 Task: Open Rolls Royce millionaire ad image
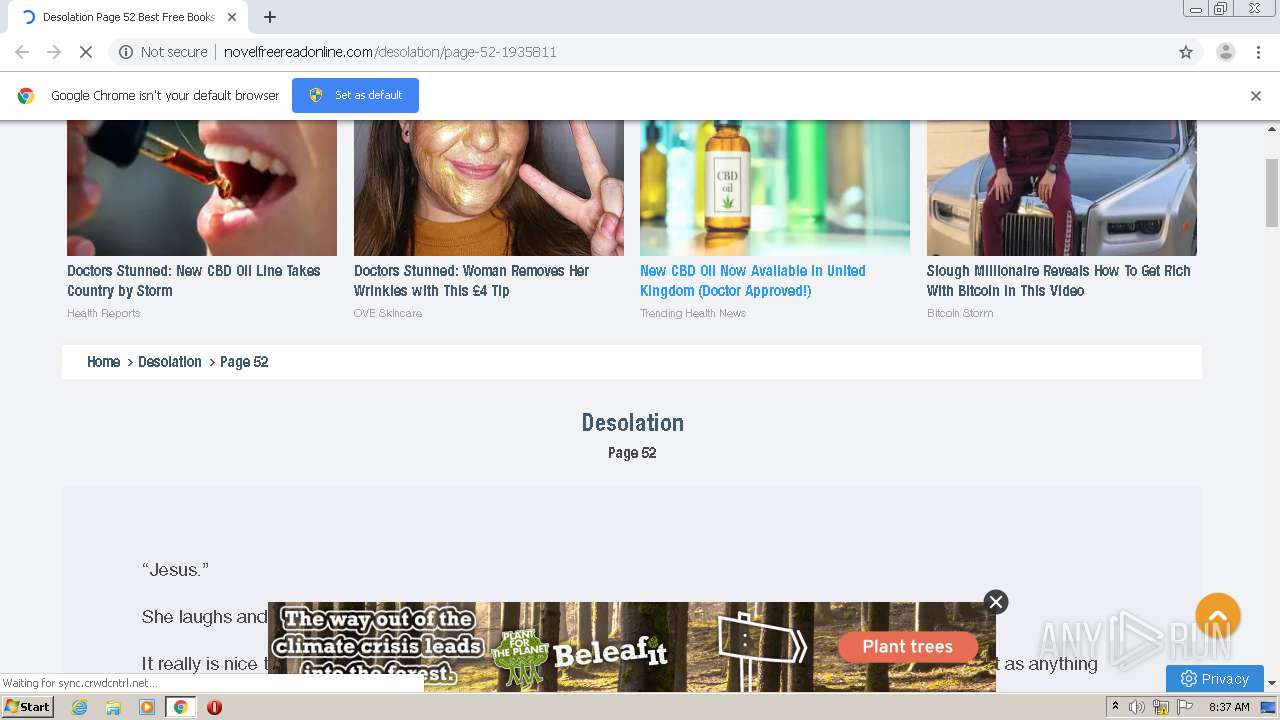tap(1062, 188)
